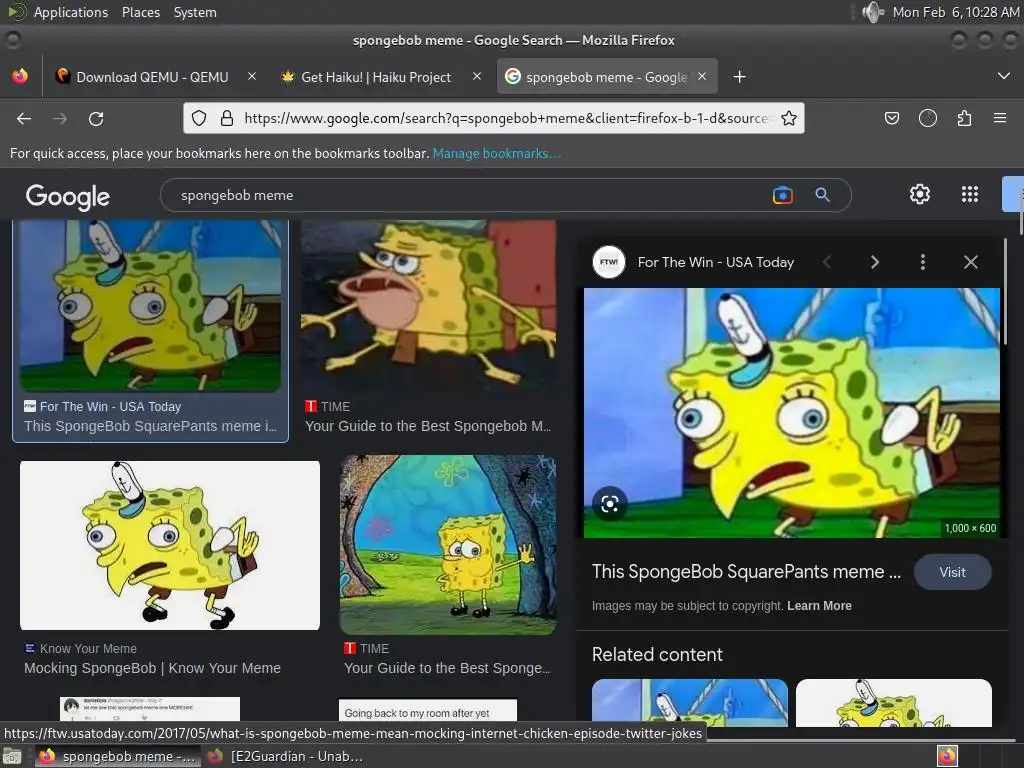Open preview panel more options menu

point(922,263)
